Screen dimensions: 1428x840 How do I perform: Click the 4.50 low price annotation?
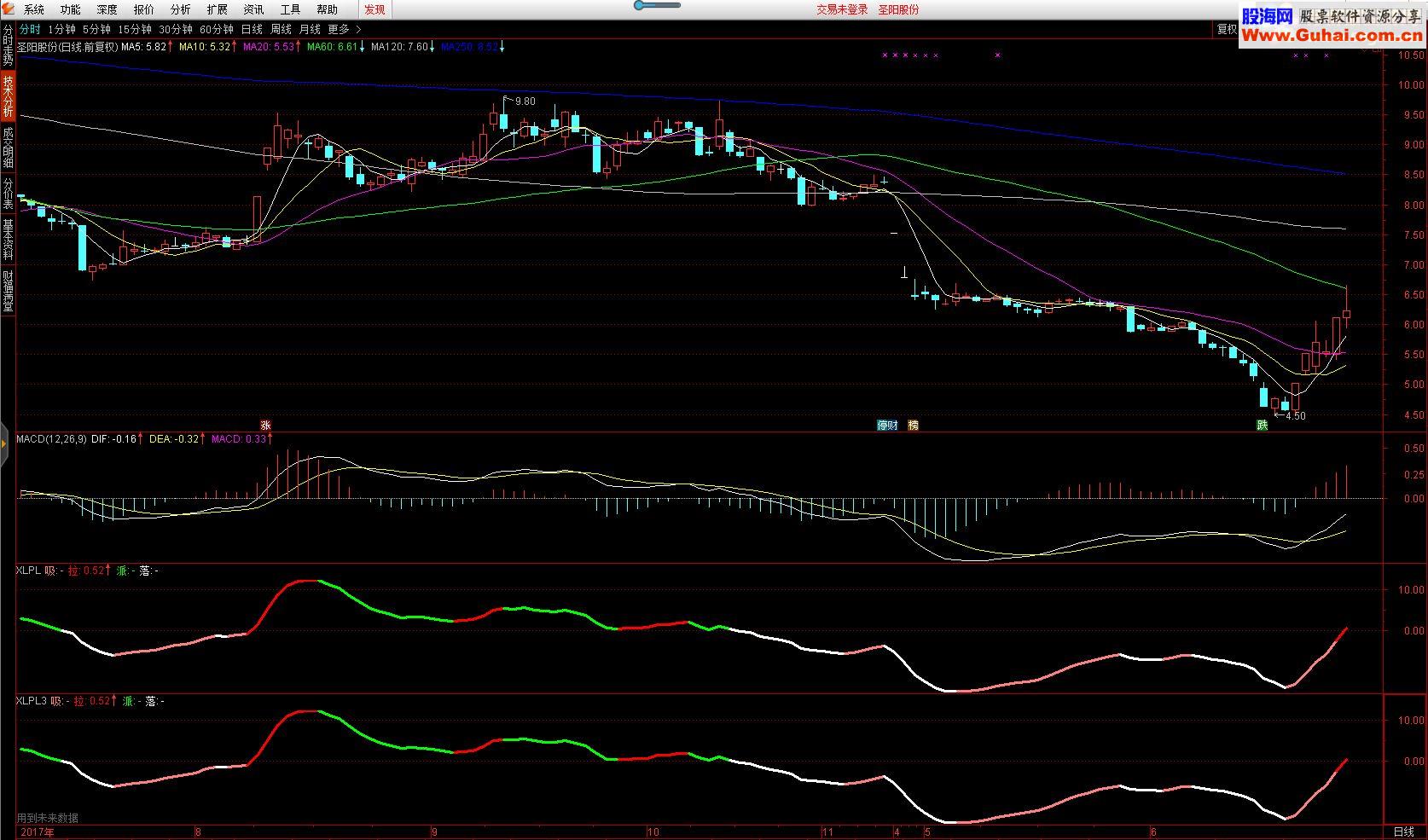pos(1295,416)
